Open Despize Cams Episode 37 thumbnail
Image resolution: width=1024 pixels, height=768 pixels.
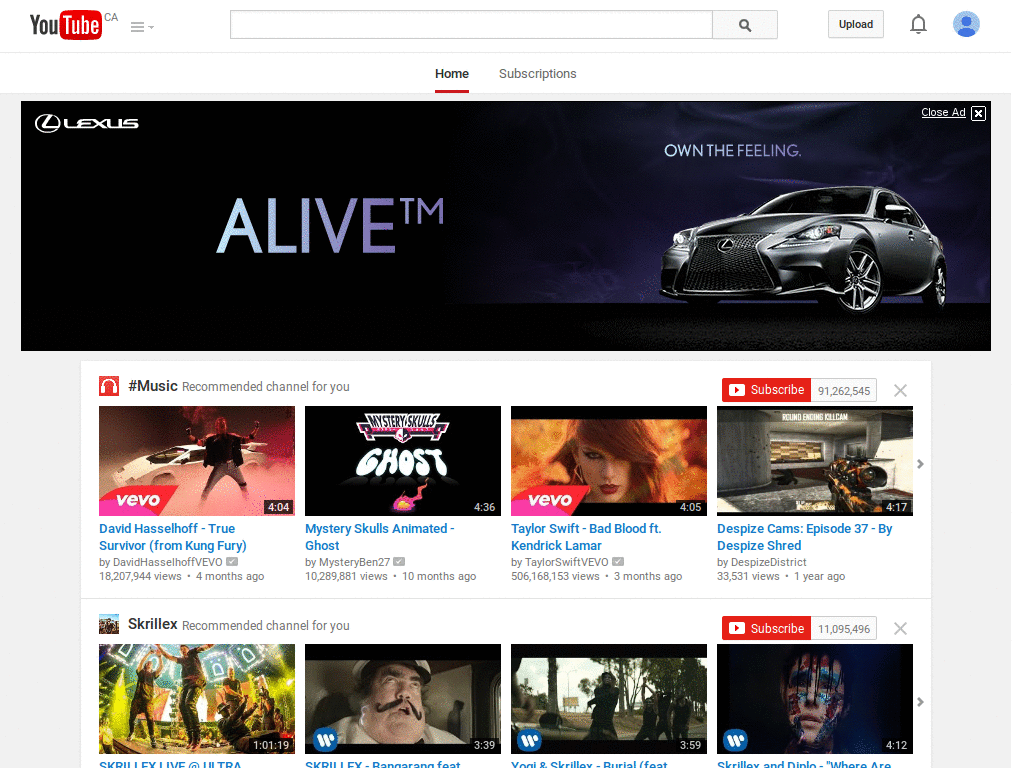(x=815, y=461)
